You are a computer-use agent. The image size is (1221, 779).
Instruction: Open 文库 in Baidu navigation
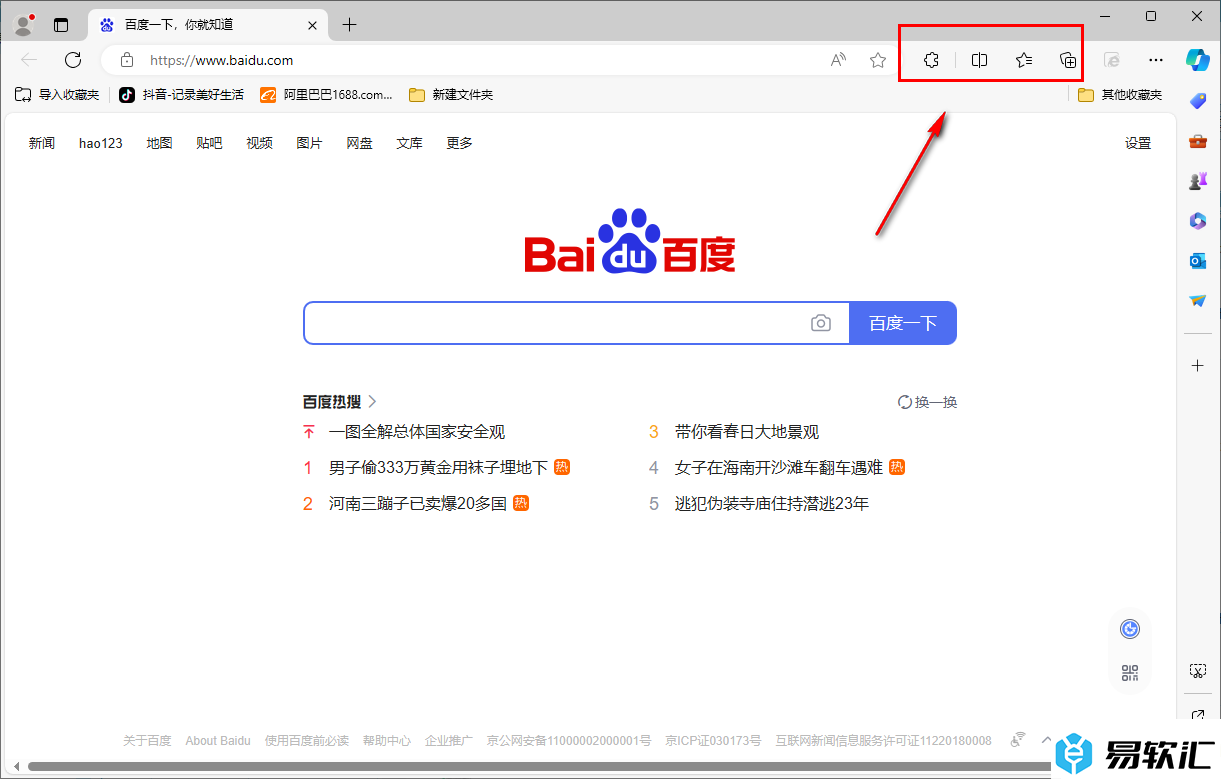tap(409, 143)
